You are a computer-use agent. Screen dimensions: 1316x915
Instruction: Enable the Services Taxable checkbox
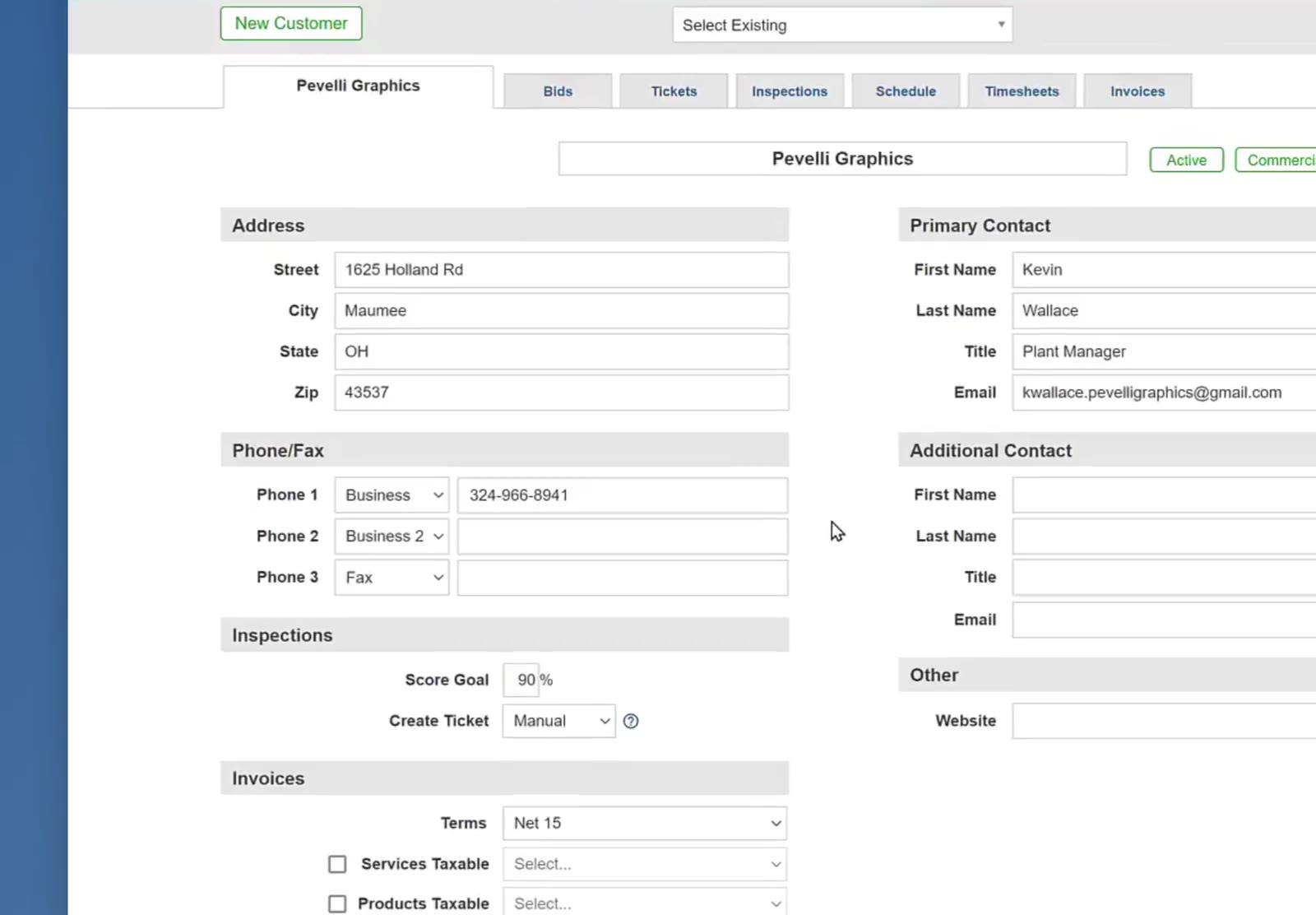point(337,864)
